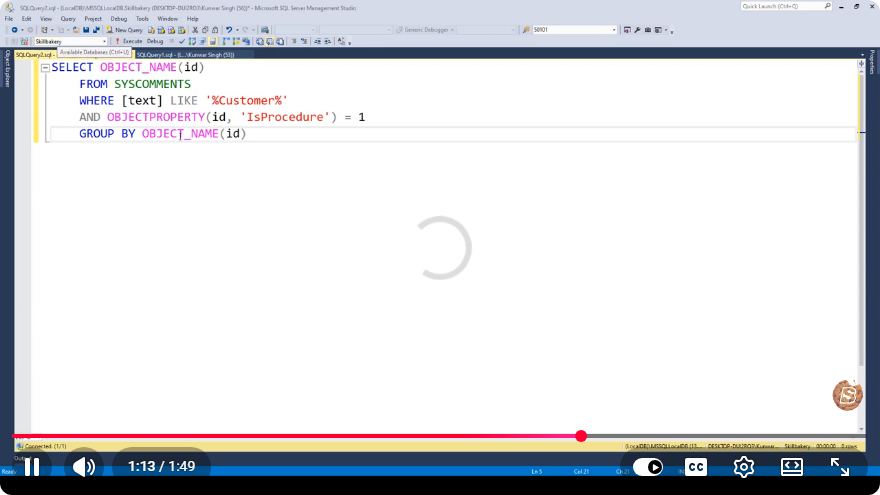Click the Save All icon
880x495 pixels.
tap(96, 30)
